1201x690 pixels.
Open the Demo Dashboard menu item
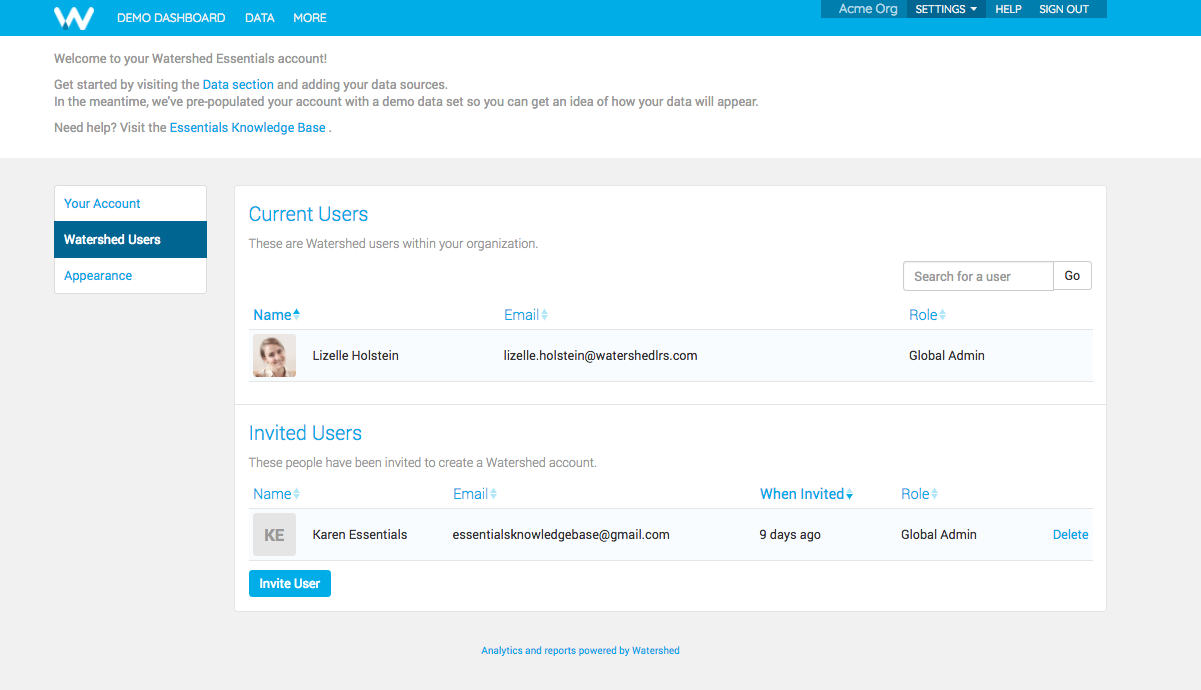pyautogui.click(x=171, y=18)
